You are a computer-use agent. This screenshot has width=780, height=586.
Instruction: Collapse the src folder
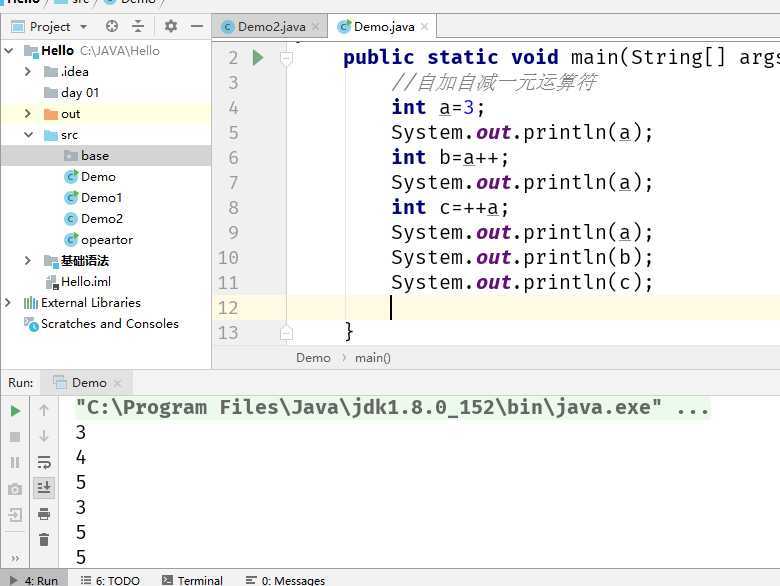28,135
